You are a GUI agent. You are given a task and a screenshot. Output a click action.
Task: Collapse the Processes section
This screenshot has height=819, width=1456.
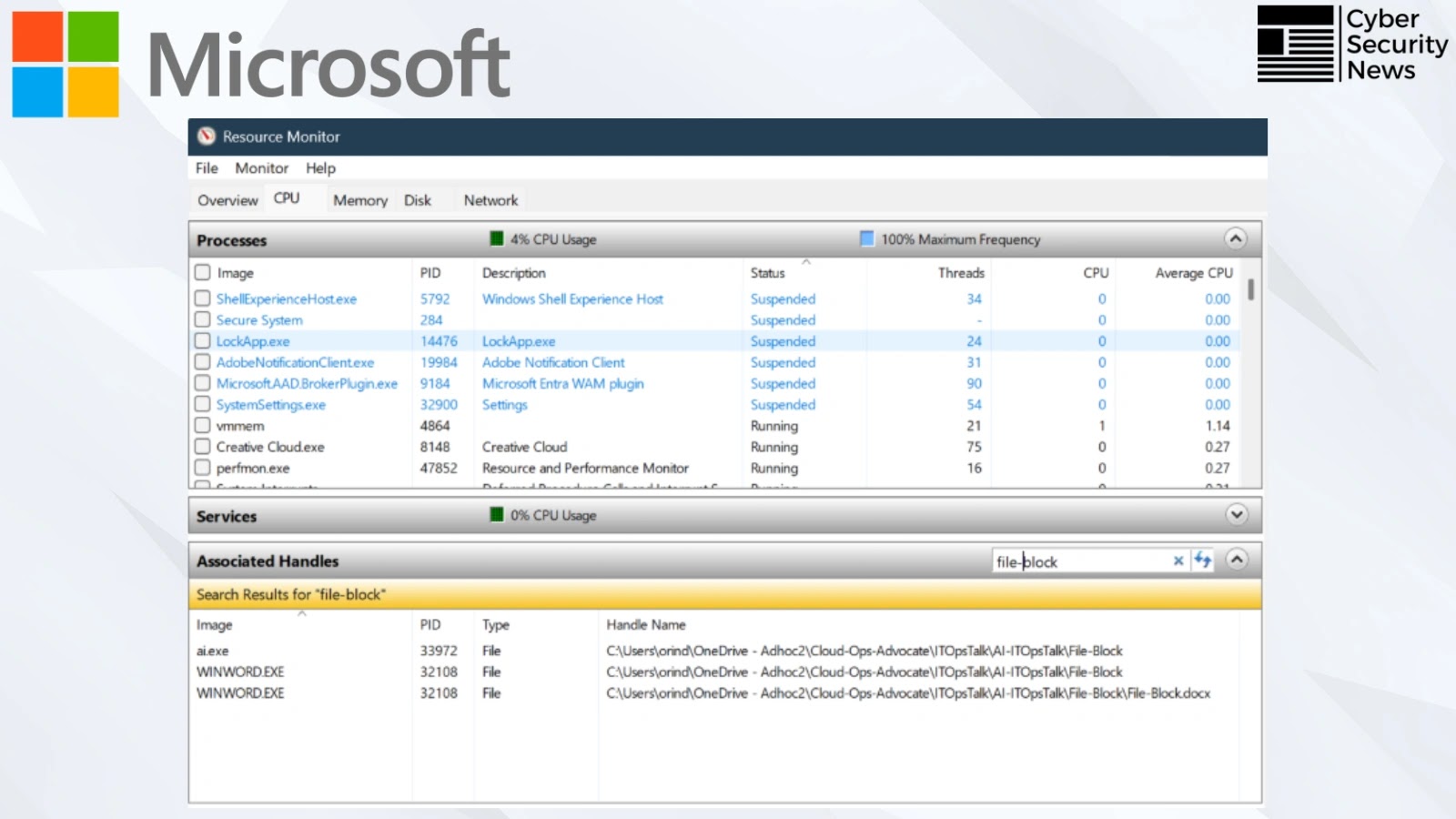click(x=1236, y=238)
